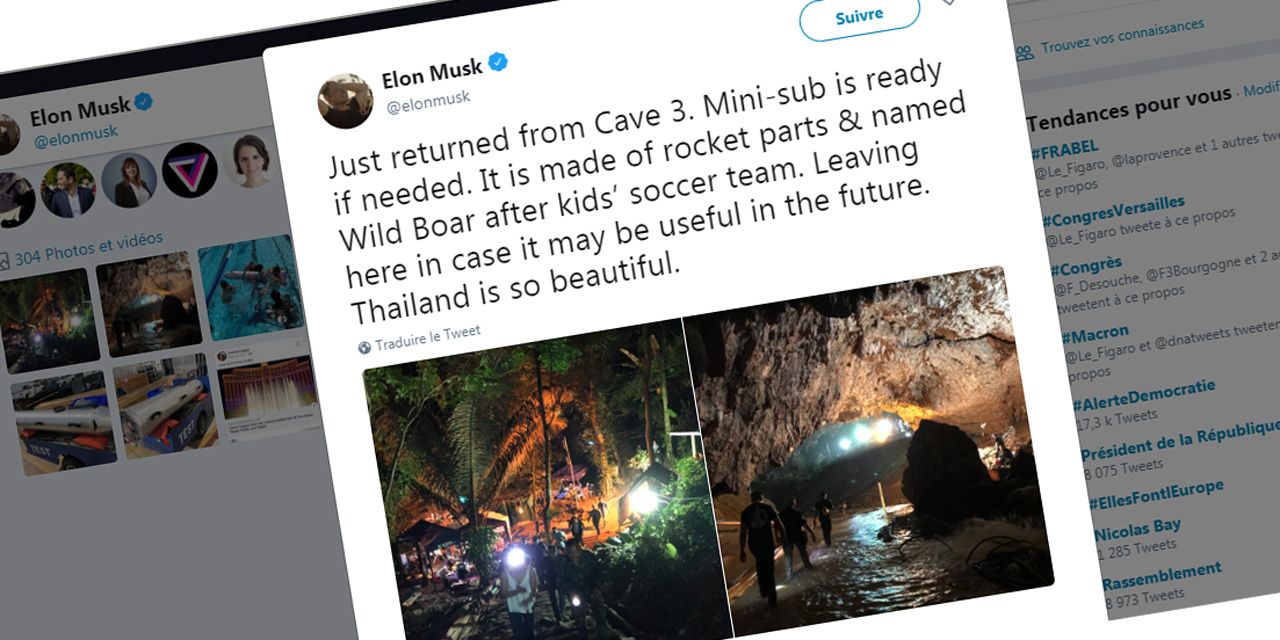This screenshot has height=640, width=1280.
Task: Open the swimming pool media thumbnail
Action: coord(250,285)
